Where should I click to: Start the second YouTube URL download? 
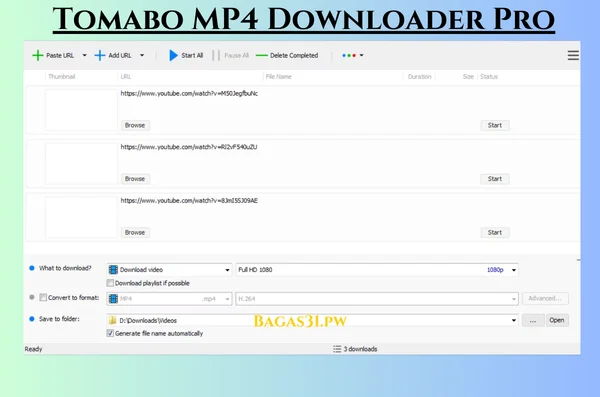(495, 179)
